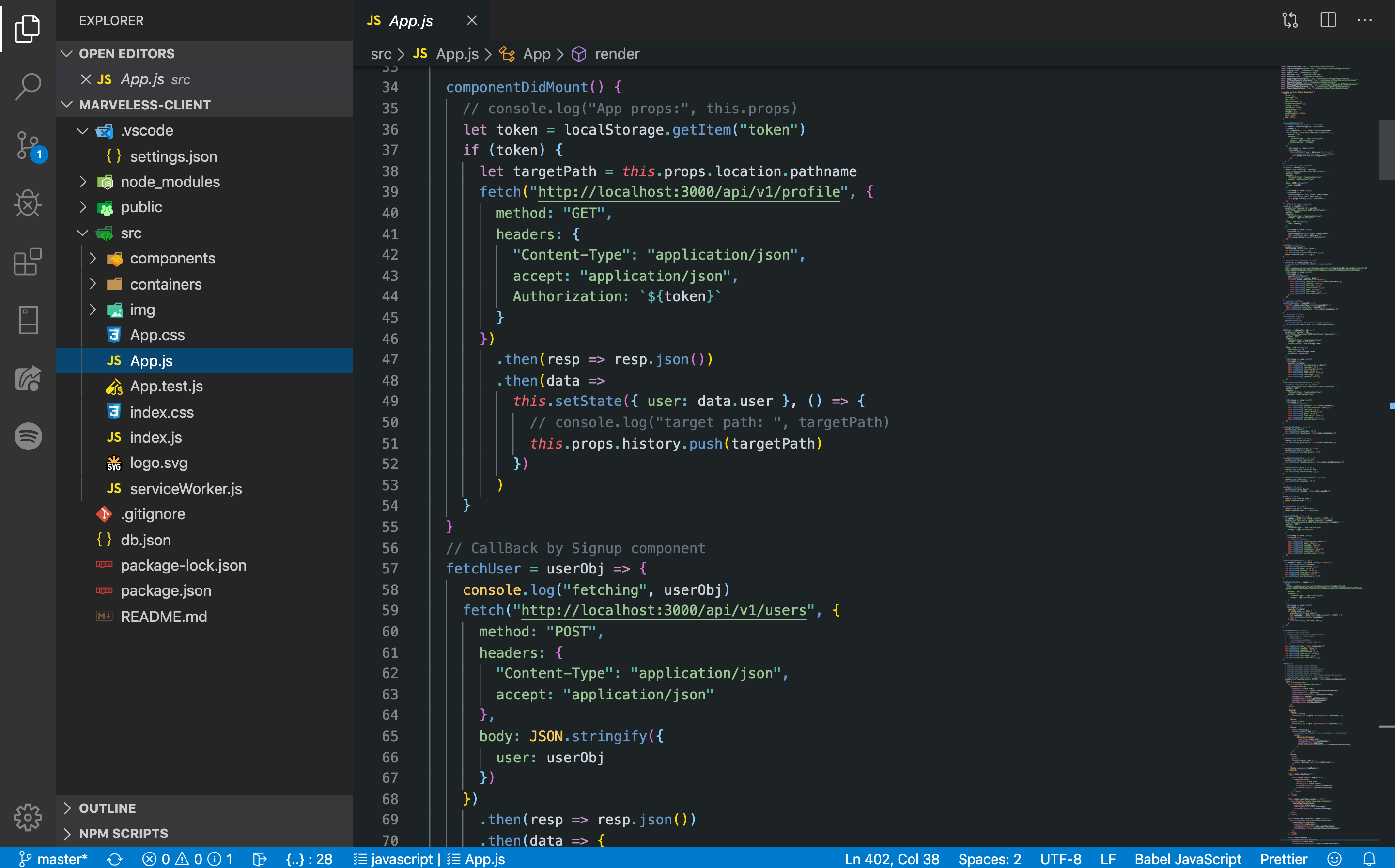This screenshot has width=1395, height=868.
Task: Click the Open Changes compare icon
Action: [x=1290, y=21]
